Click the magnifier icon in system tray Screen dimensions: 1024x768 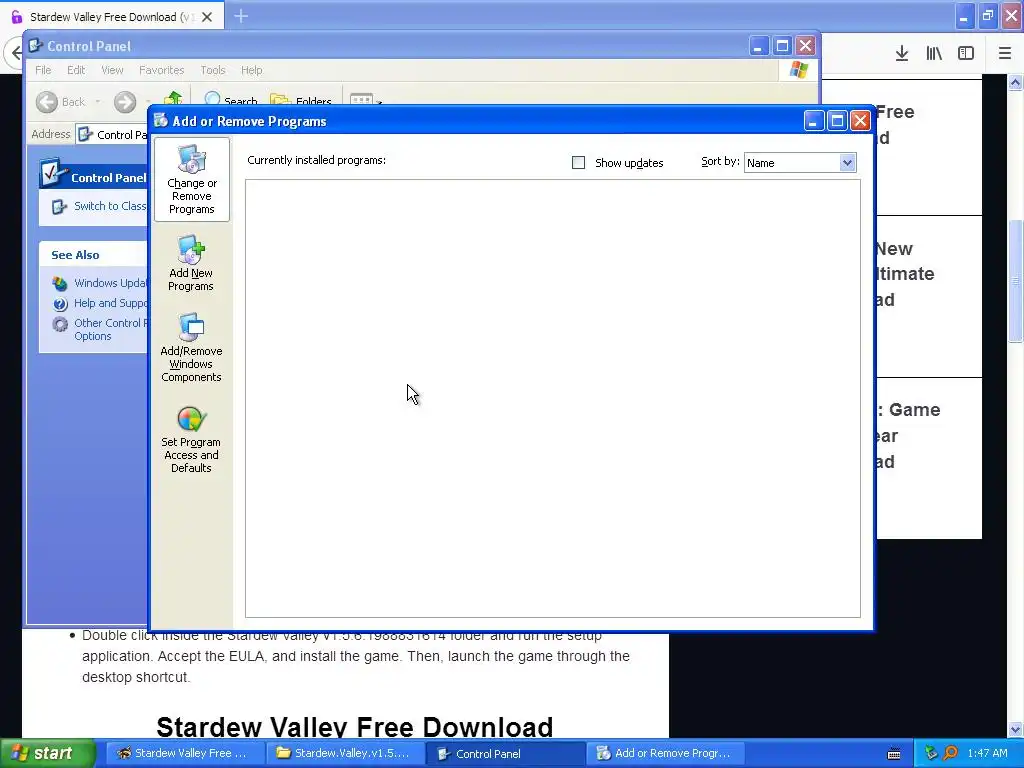(950, 753)
